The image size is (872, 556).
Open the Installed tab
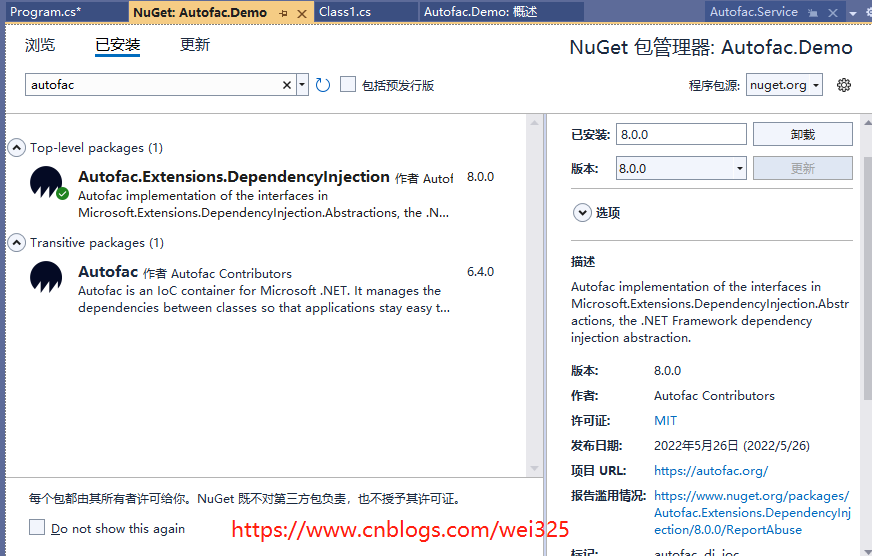click(x=117, y=44)
